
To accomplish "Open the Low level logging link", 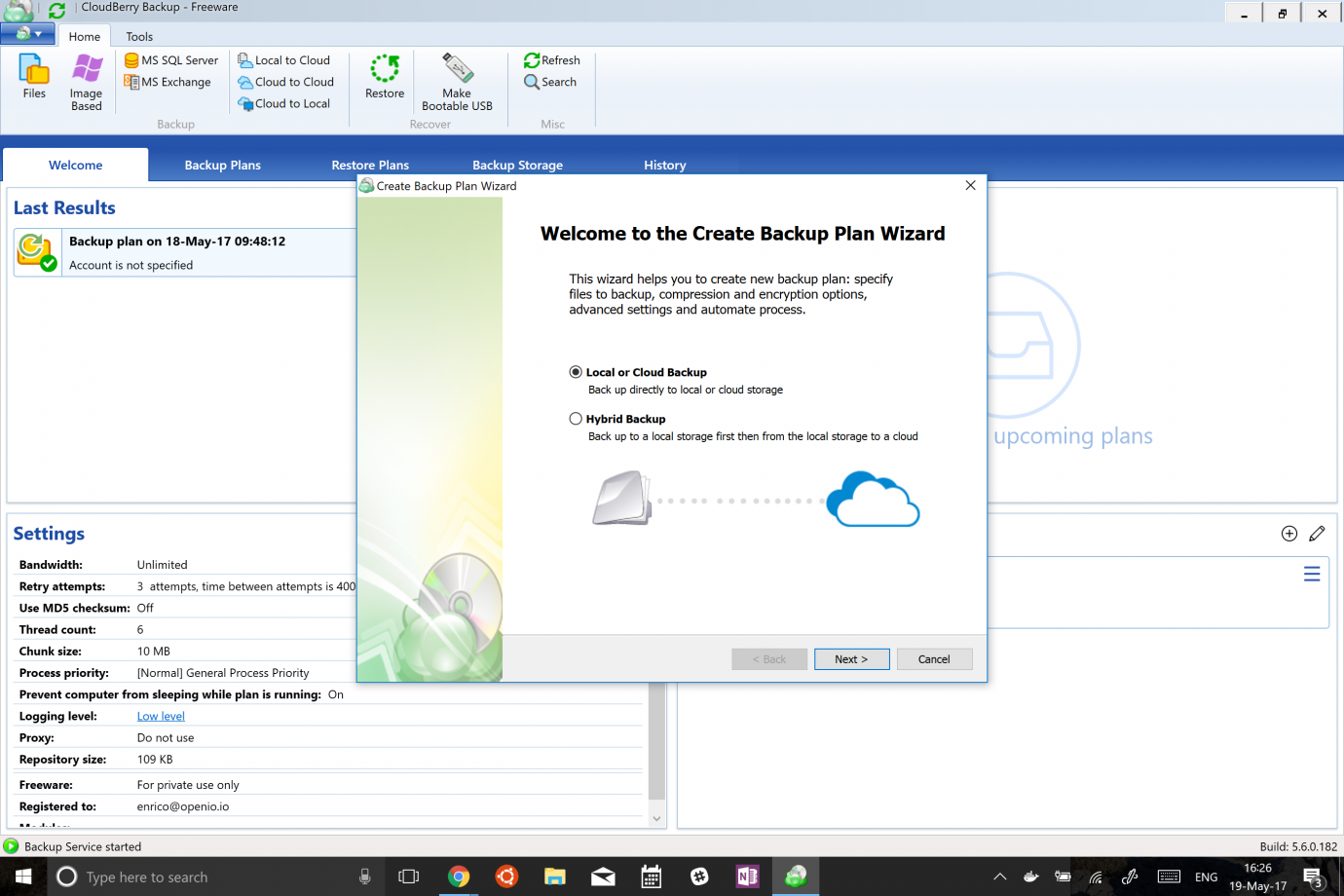I will point(161,716).
